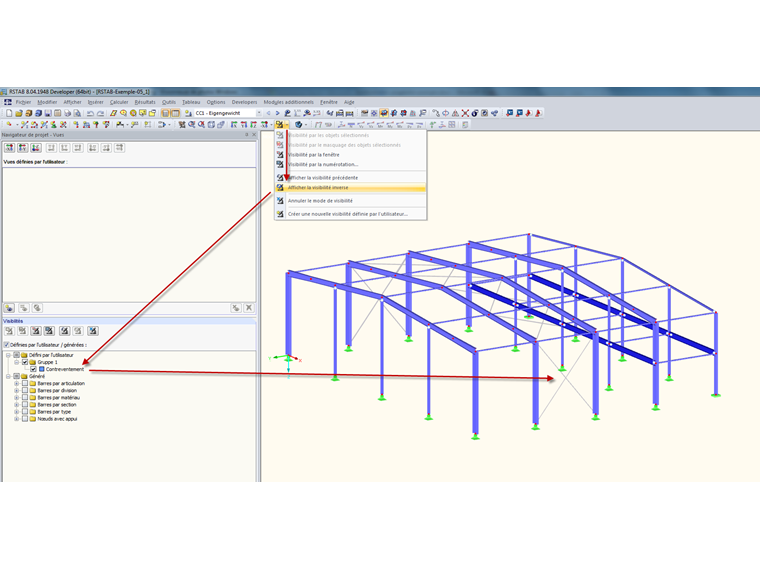
Task: Expand Barres par matériau node
Action: (16, 397)
